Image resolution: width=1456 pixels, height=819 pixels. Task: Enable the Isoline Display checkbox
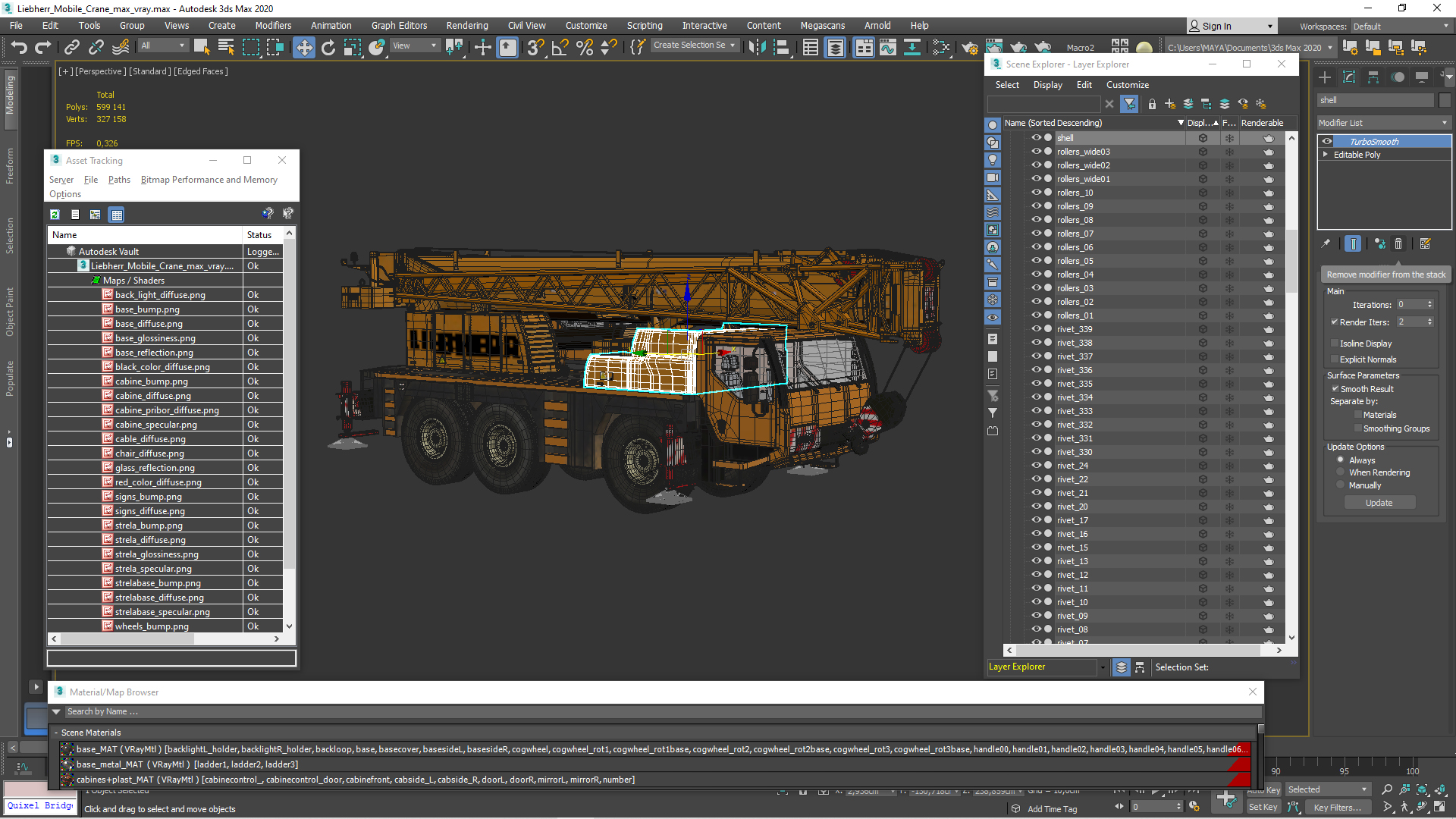(1335, 344)
